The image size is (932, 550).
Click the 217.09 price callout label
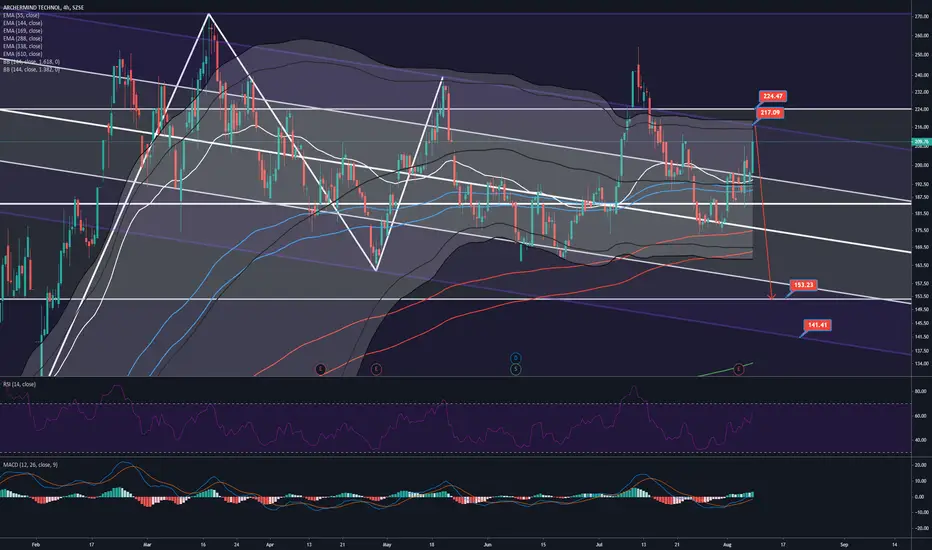tap(771, 112)
